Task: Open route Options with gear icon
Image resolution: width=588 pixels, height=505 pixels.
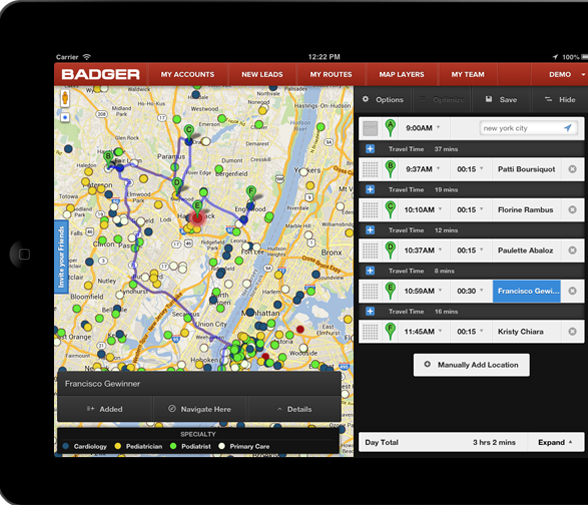Action: coord(383,99)
